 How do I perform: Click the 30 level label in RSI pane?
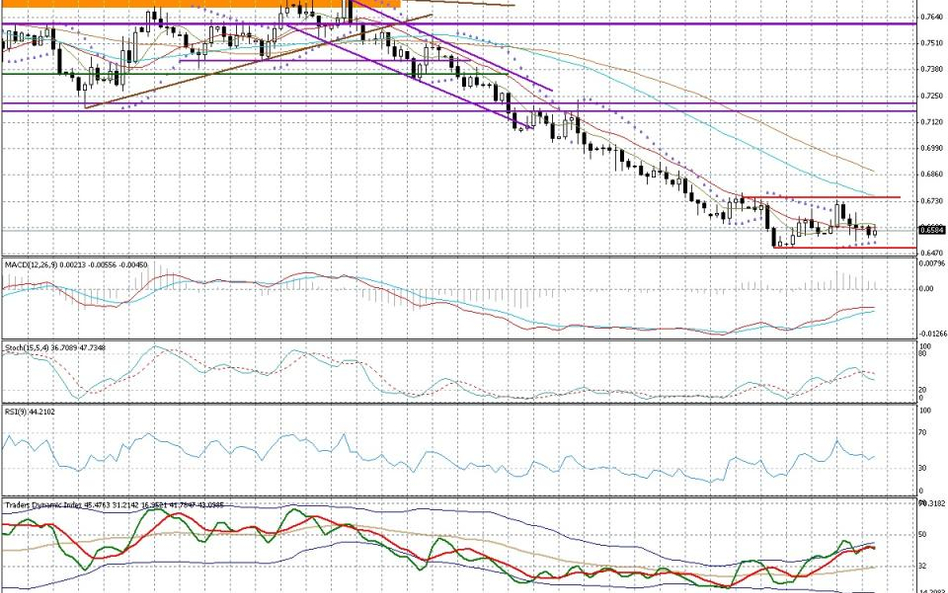[x=923, y=468]
